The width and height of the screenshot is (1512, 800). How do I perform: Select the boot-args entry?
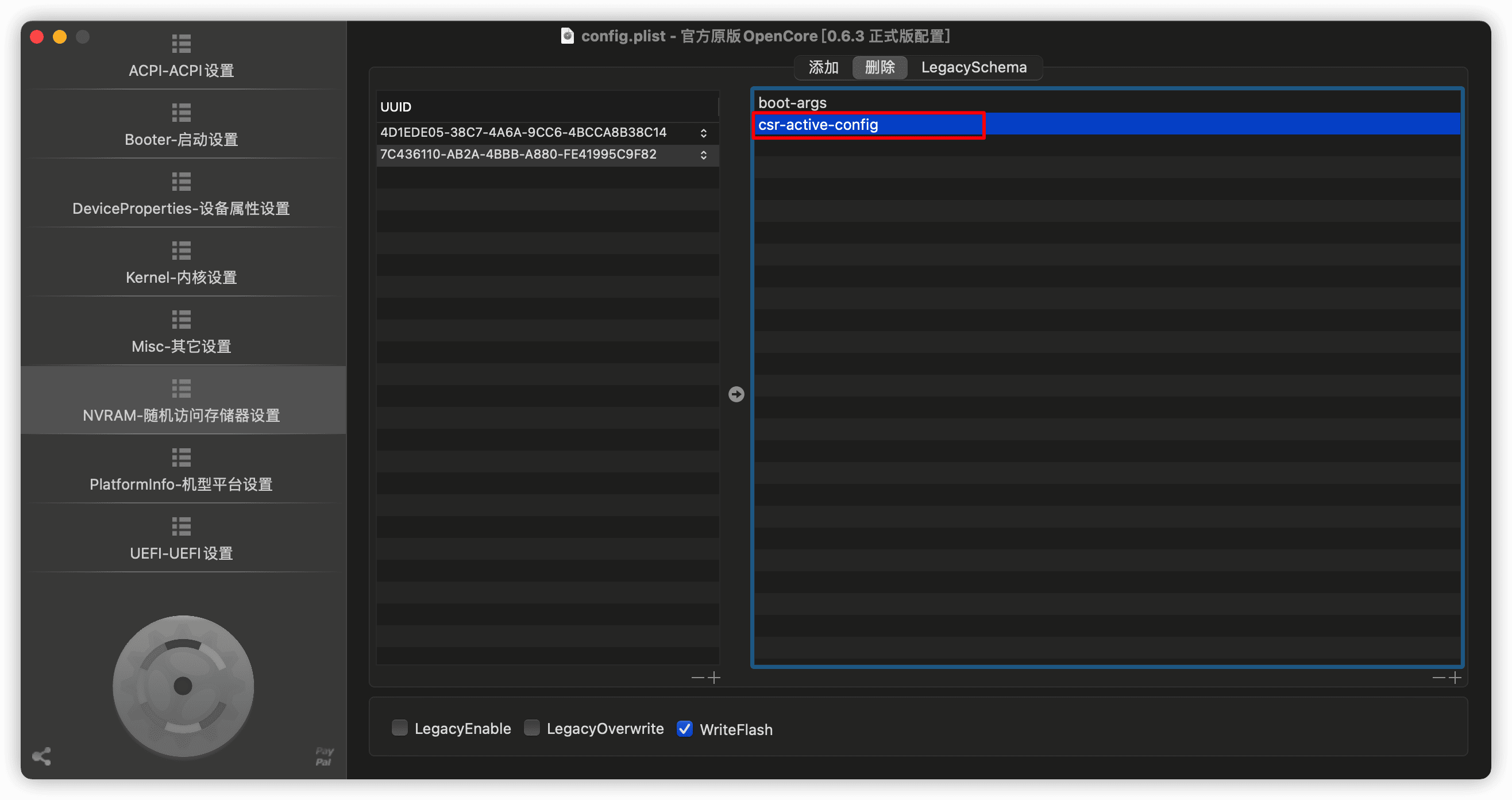point(1107,102)
